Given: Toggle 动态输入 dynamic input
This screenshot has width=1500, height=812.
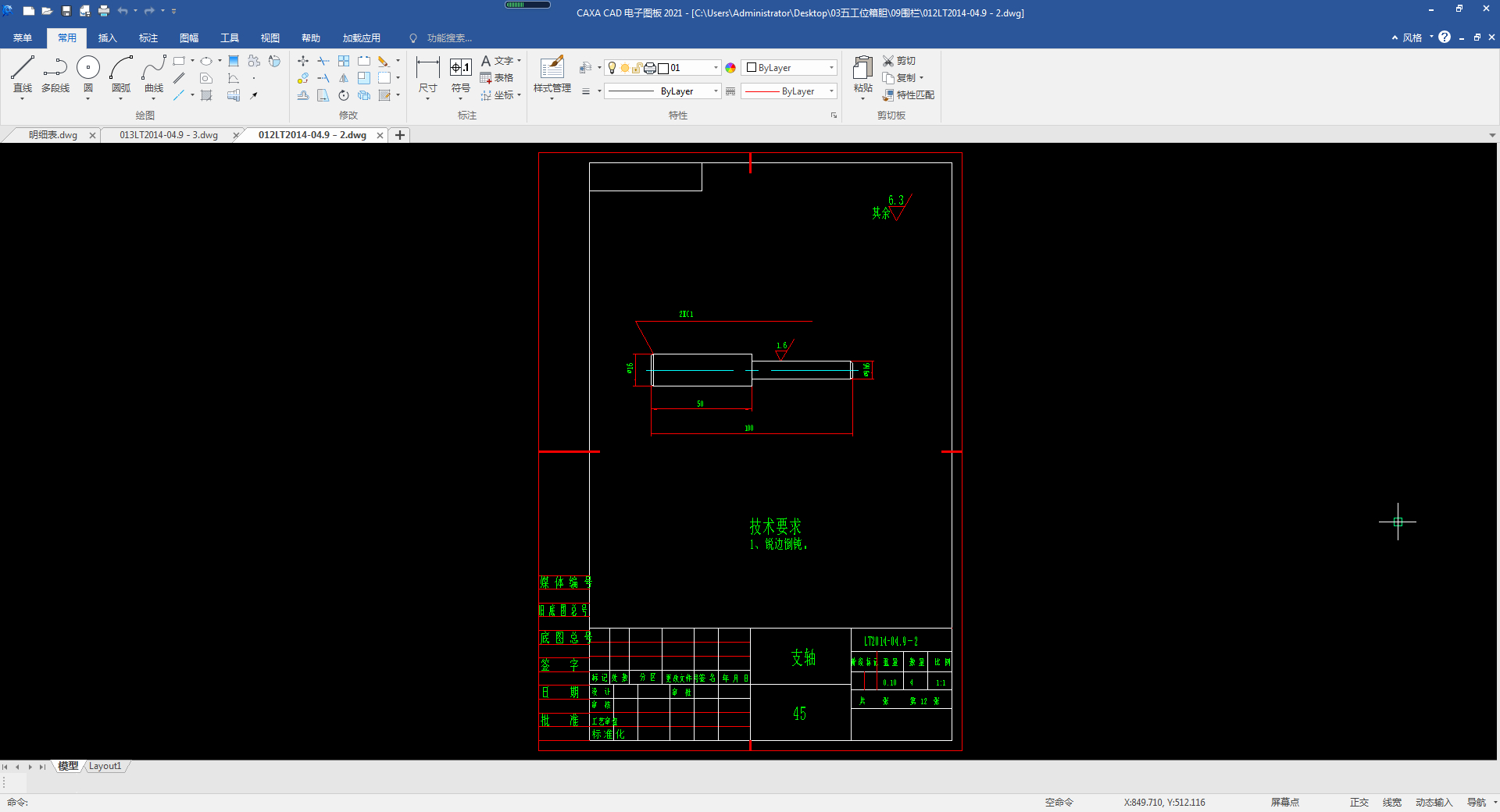Looking at the screenshot, I should point(1434,802).
